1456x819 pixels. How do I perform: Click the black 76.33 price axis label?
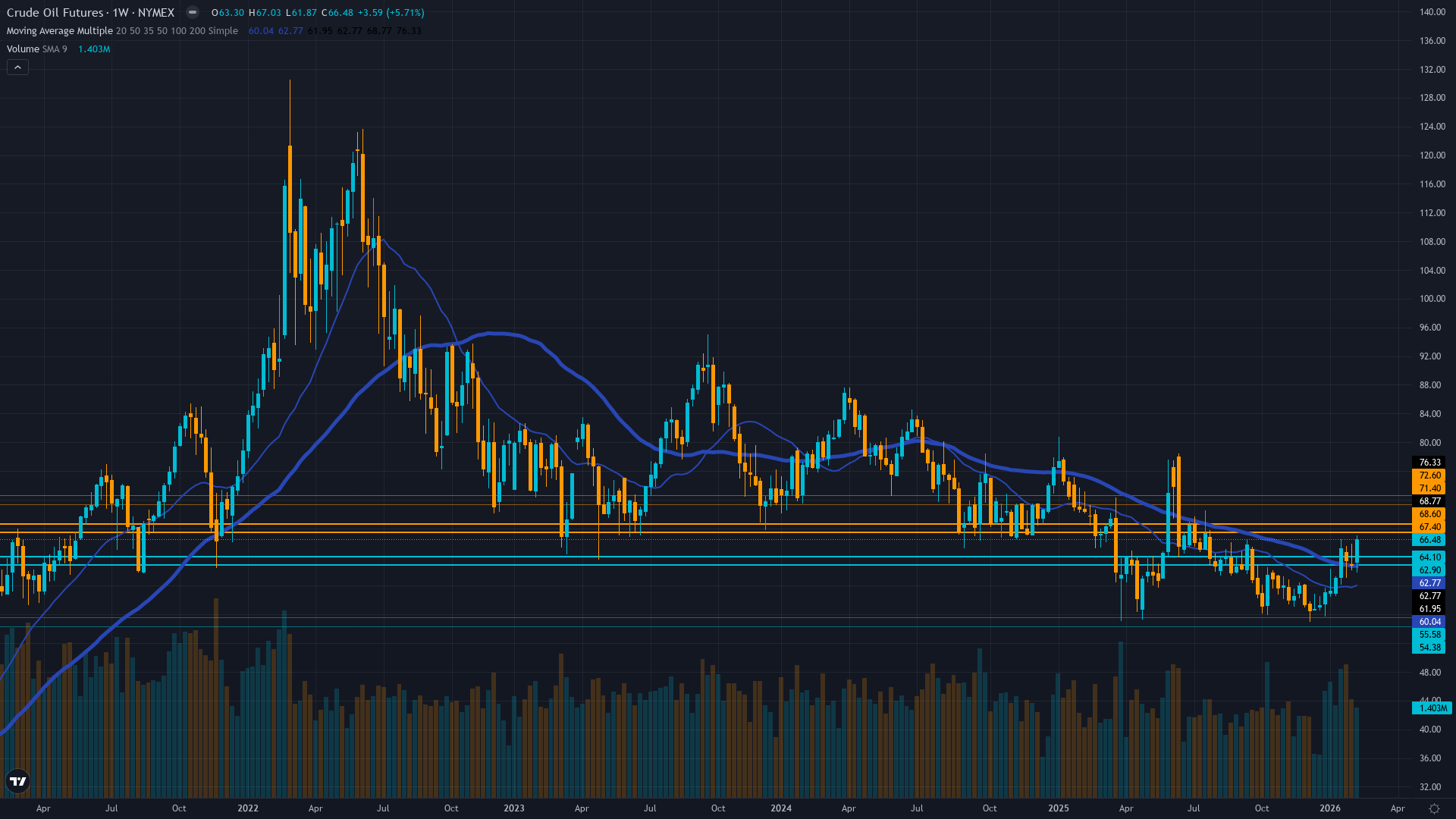point(1429,463)
